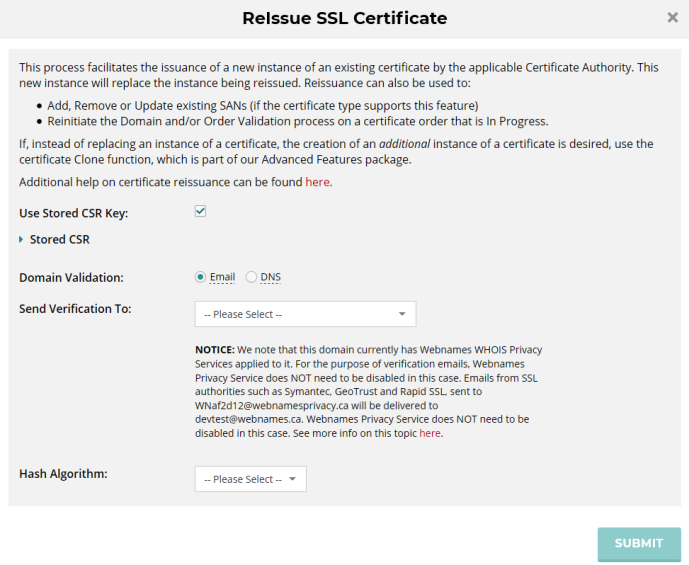Open the Hash Algorithm dropdown
Image resolution: width=689 pixels, height=565 pixels.
[x=250, y=479]
